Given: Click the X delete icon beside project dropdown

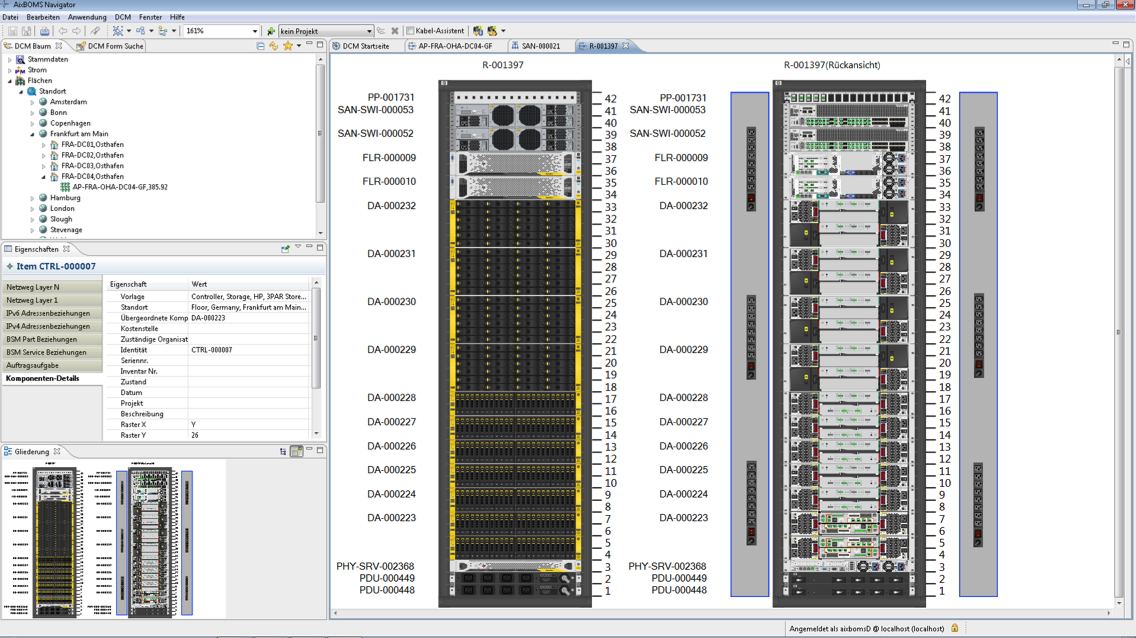Looking at the screenshot, I should click(x=395, y=31).
